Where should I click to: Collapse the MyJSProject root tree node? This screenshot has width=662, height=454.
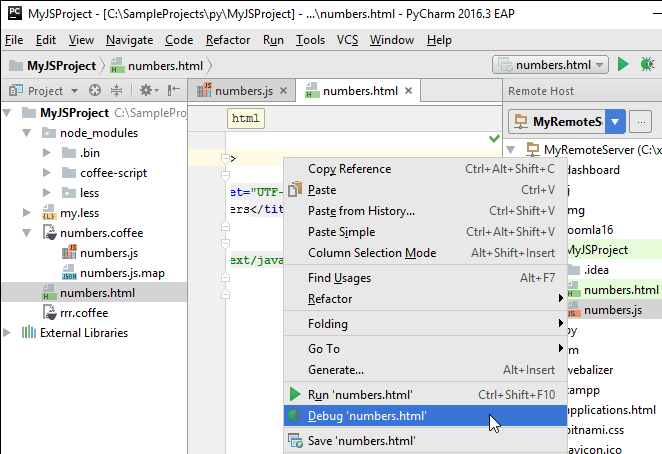click(x=7, y=113)
